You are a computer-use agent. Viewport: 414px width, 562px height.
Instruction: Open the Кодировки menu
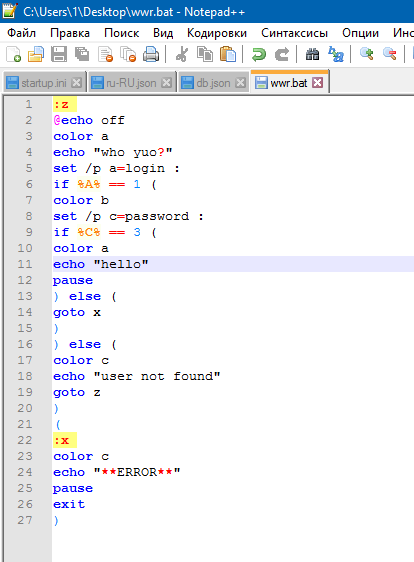point(217,33)
